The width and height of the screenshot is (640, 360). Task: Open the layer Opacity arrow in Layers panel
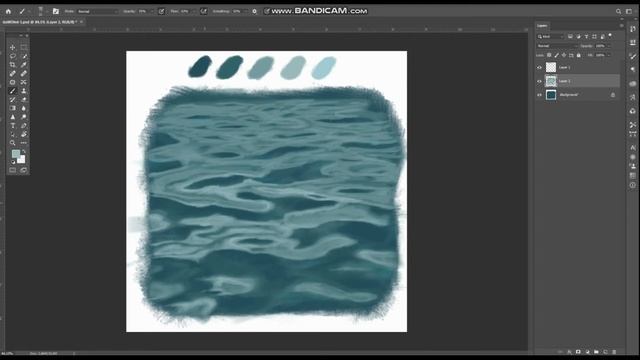(x=609, y=46)
